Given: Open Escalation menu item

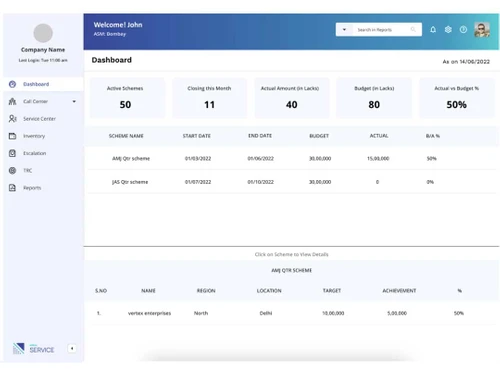Looking at the screenshot, I should 43,153.
